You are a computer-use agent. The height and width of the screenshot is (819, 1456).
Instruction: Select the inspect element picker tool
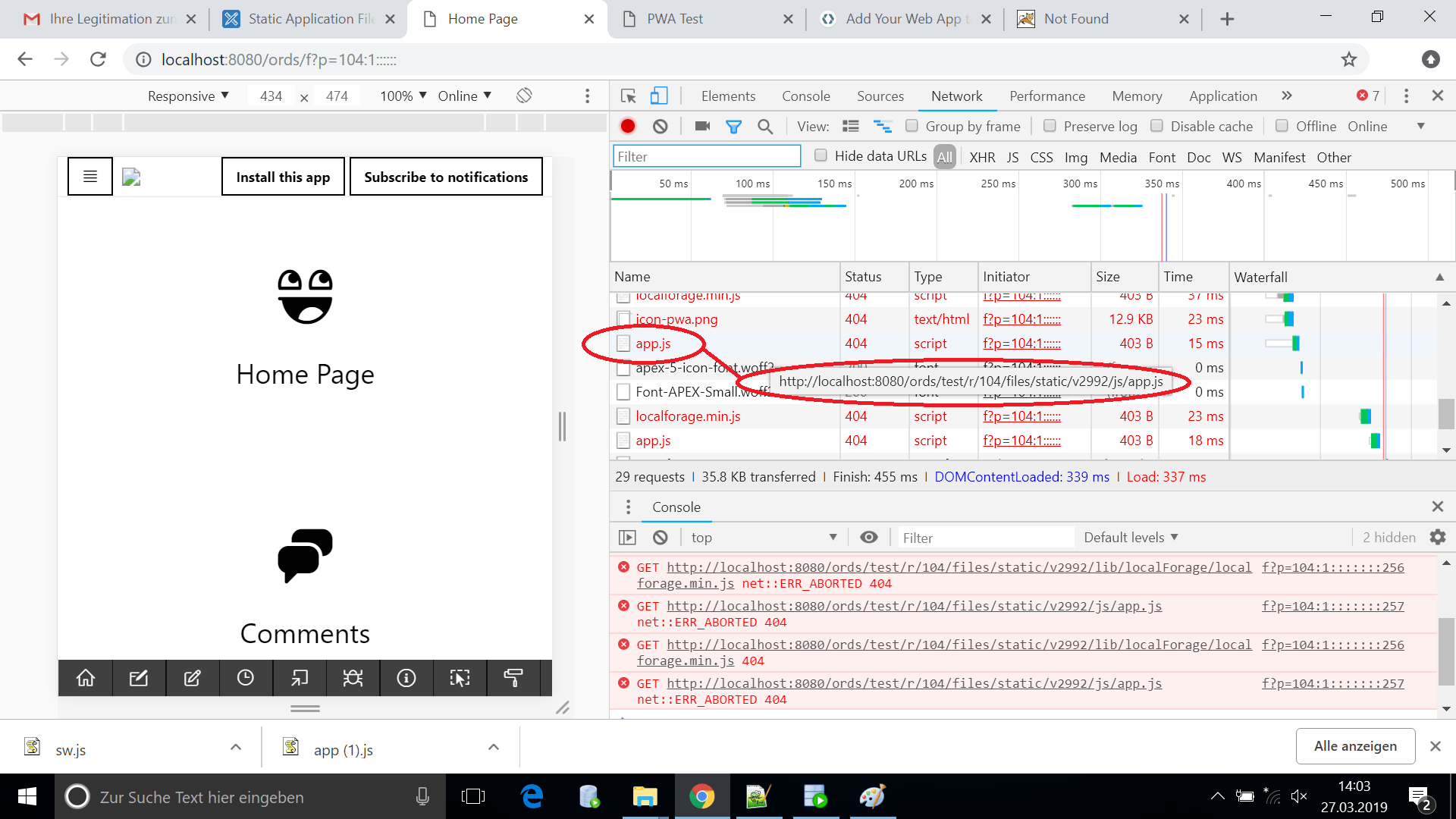click(628, 96)
